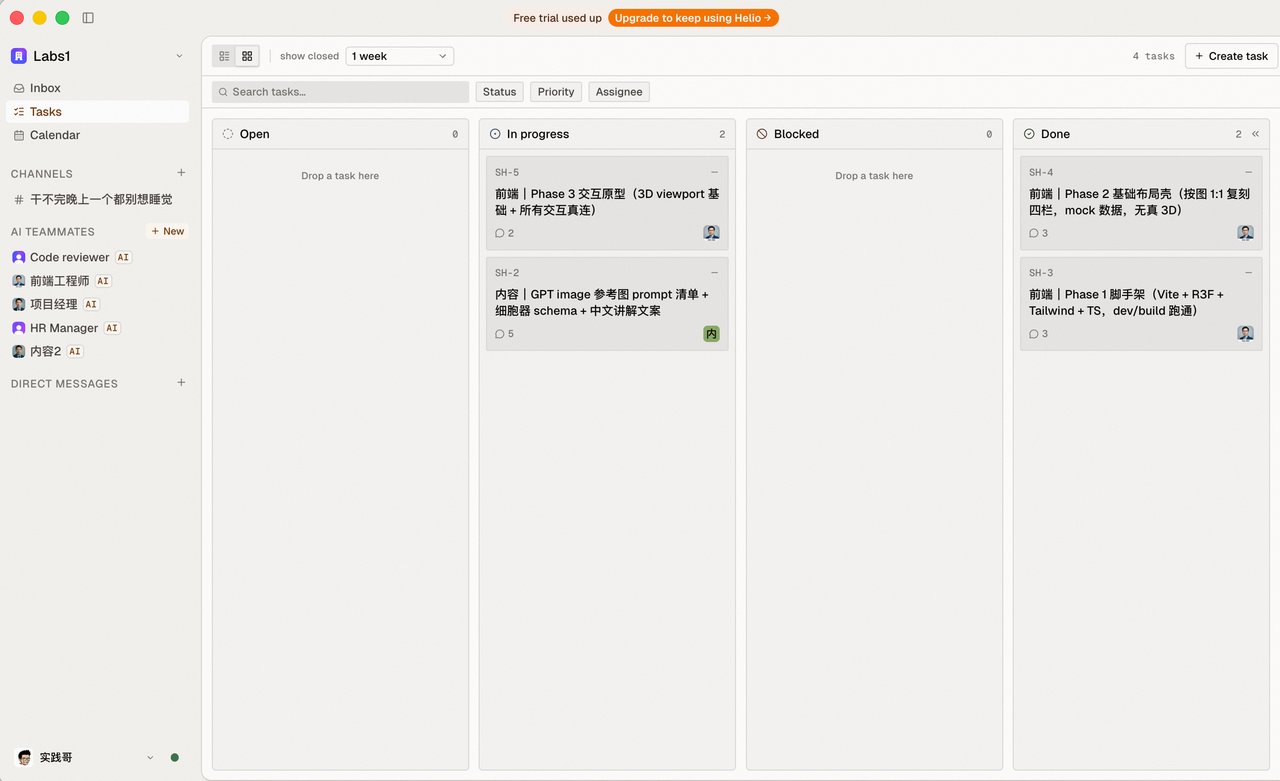The height and width of the screenshot is (781, 1280).
Task: Click the Create task button
Action: (1231, 56)
